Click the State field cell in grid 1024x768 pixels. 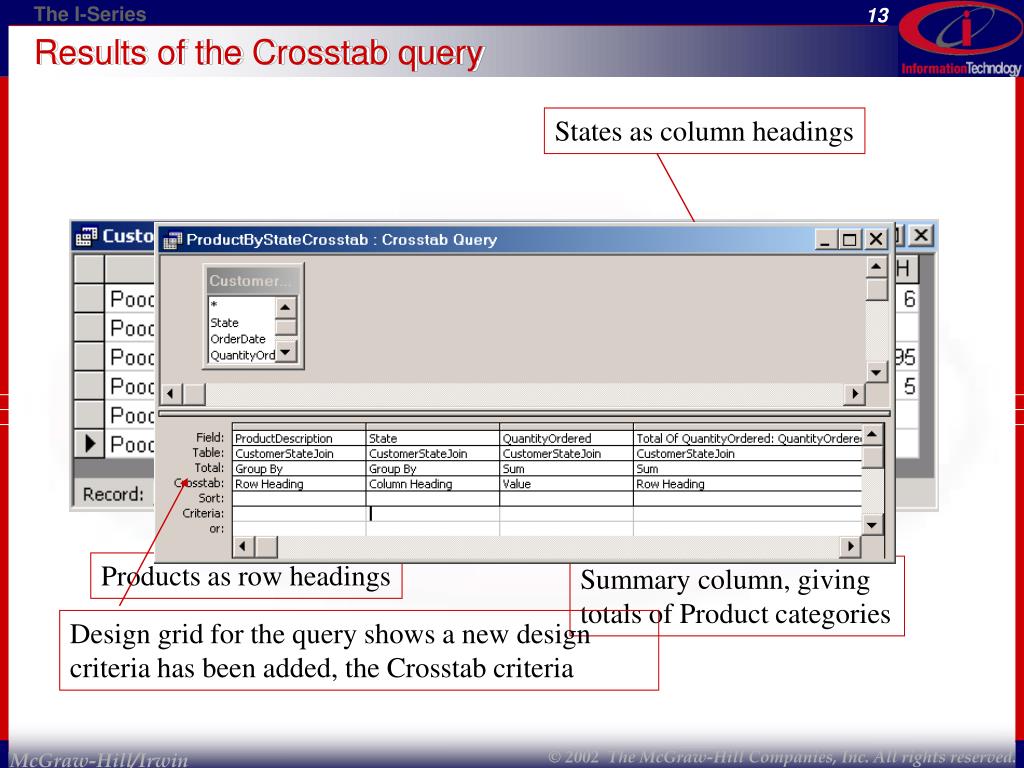(432, 438)
